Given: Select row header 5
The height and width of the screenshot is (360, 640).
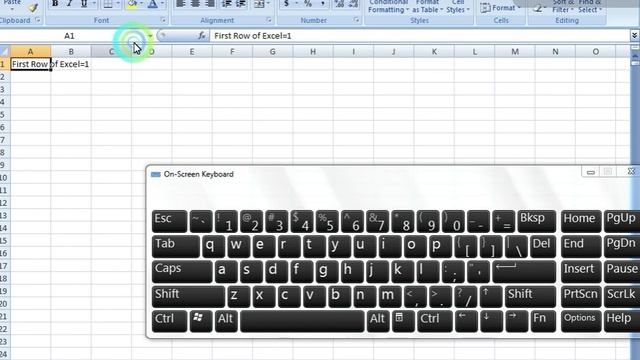Looking at the screenshot, I should point(4,114).
